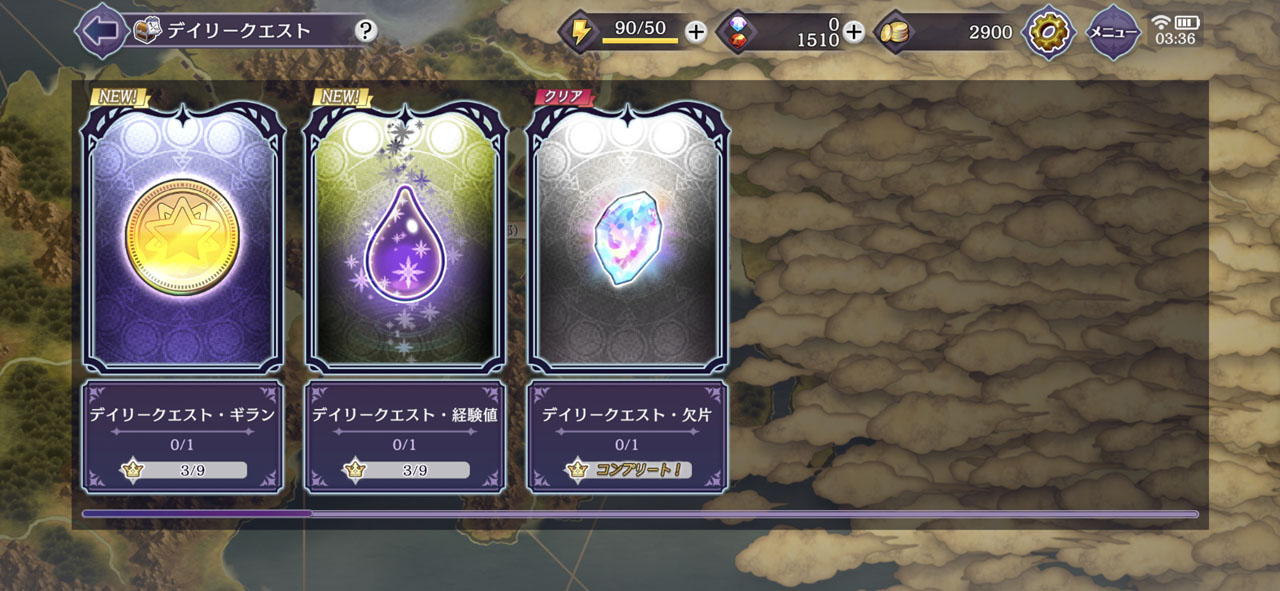Open the gear settings icon
The width and height of the screenshot is (1280, 591).
[1050, 32]
